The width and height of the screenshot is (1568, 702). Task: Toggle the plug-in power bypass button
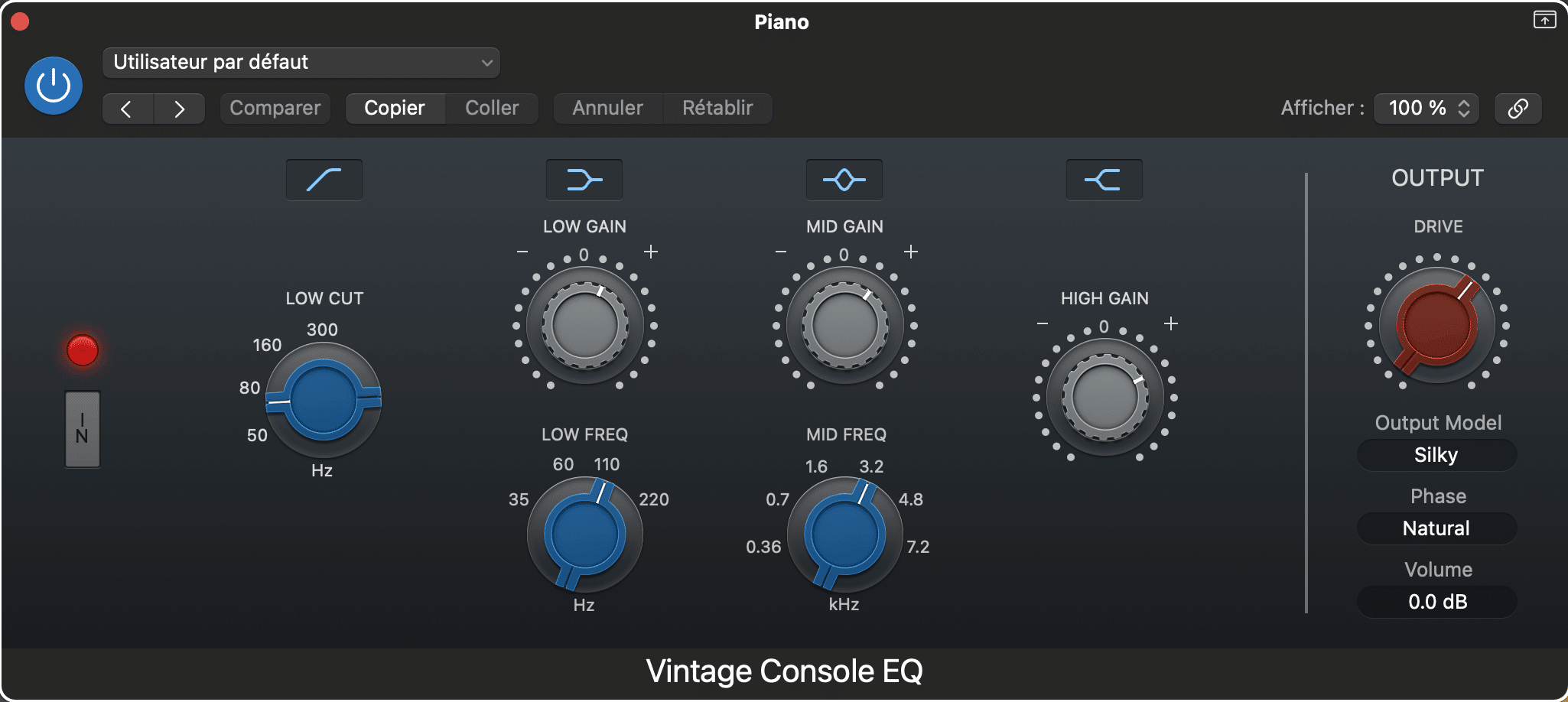click(54, 85)
